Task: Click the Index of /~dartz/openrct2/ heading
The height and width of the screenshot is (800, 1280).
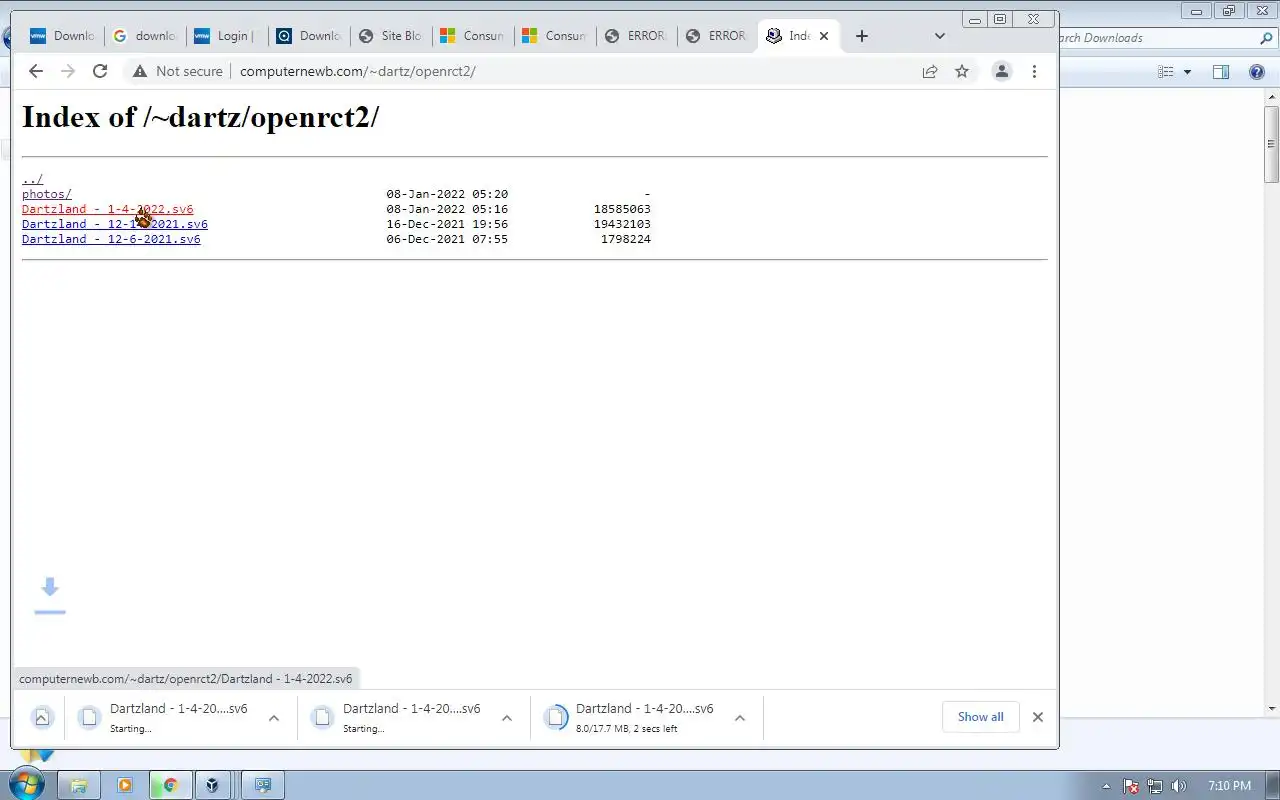Action: [200, 117]
